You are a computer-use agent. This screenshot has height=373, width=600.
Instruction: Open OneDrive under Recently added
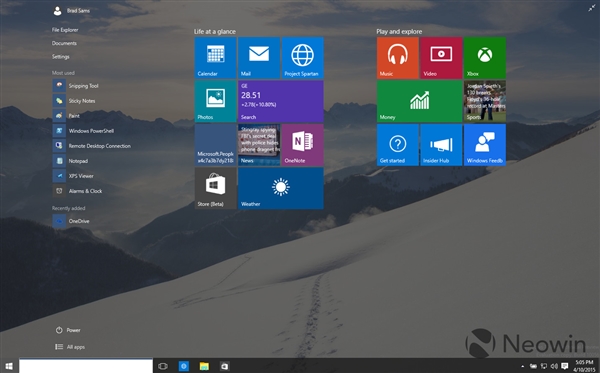click(x=71, y=221)
